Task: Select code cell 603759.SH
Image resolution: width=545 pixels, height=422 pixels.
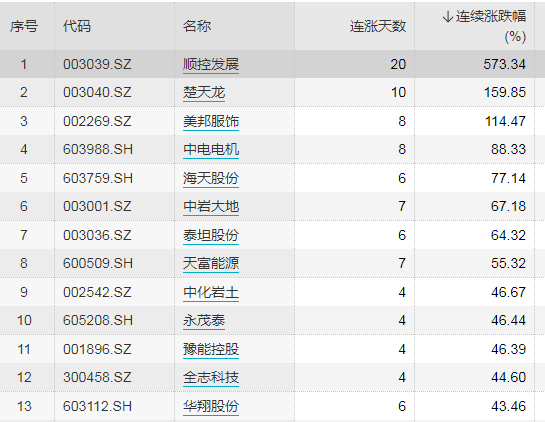Action: pyautogui.click(x=98, y=178)
